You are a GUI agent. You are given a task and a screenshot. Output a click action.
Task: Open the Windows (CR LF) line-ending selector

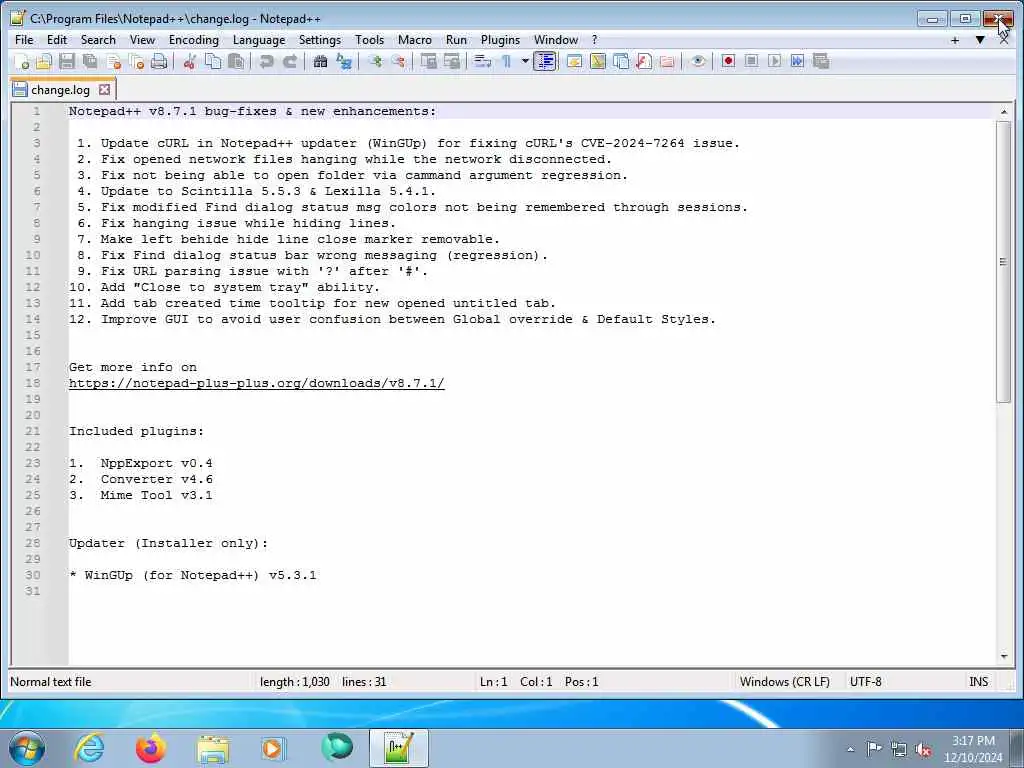click(784, 682)
